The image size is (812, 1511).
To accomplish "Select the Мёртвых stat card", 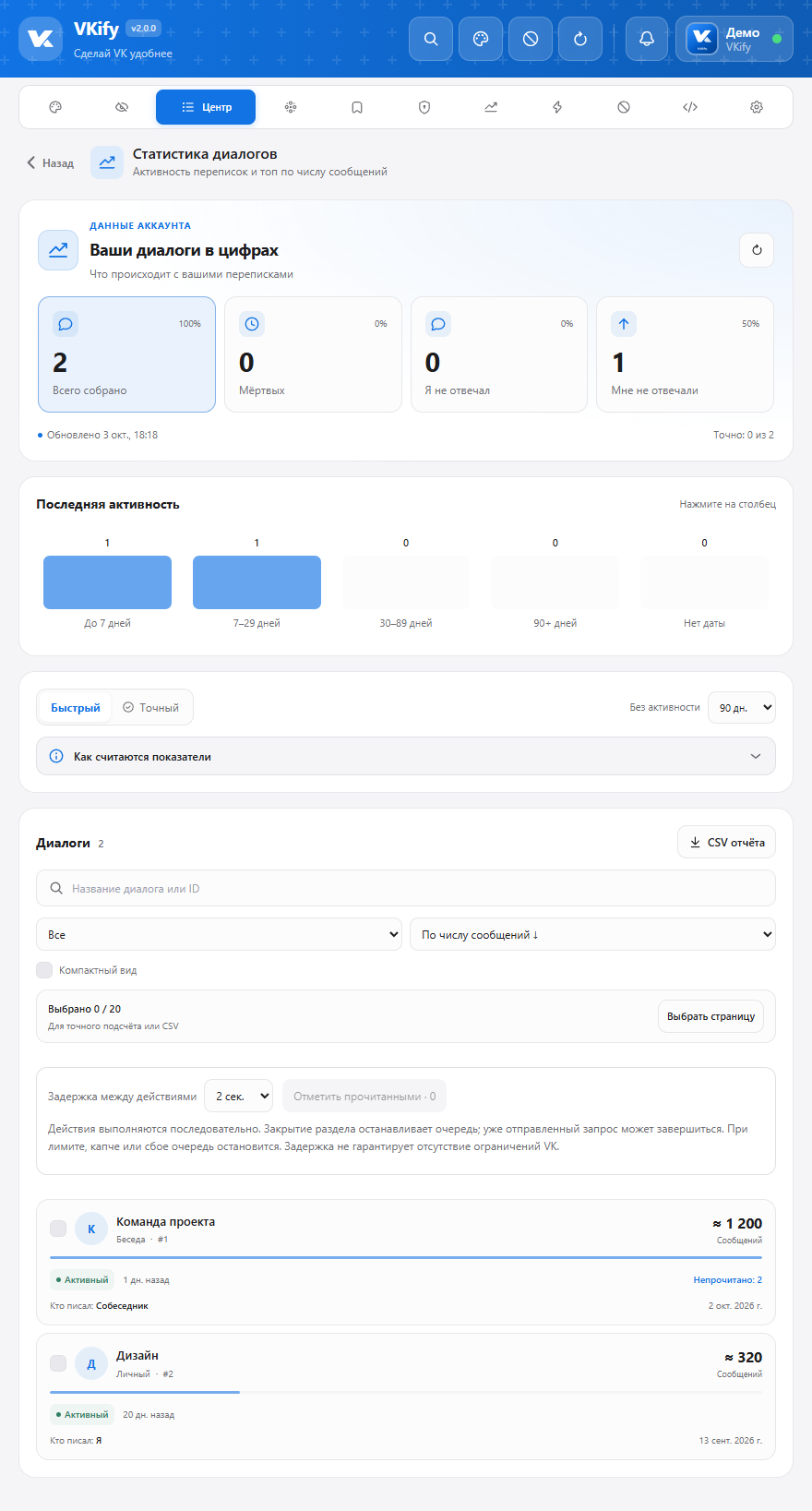I will (x=313, y=354).
